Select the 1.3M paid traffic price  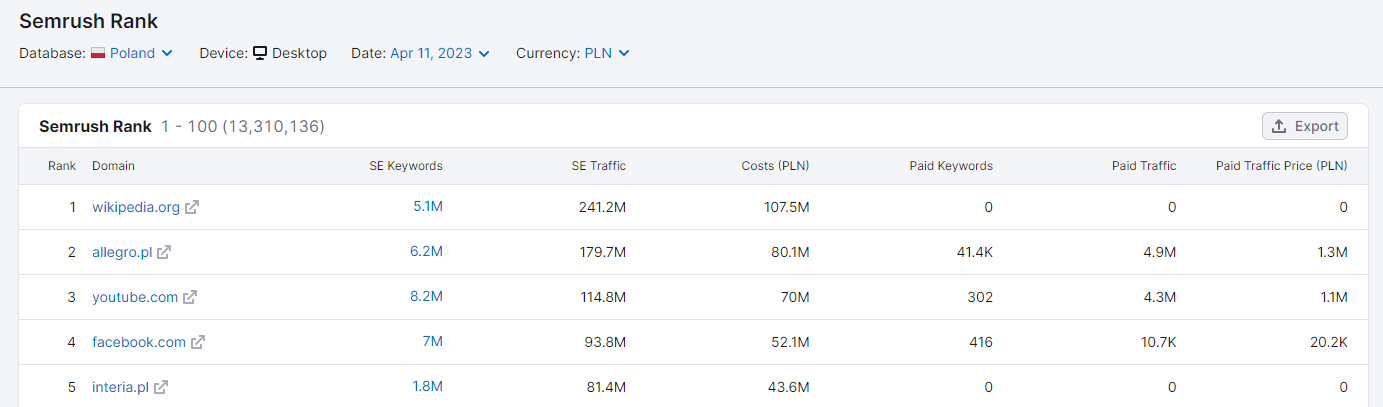[x=1334, y=252]
